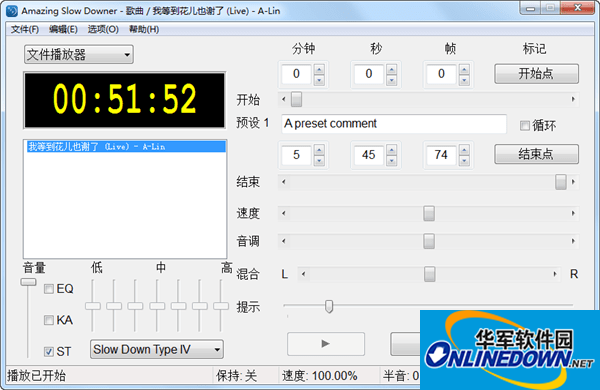600x390 pixels.
Task: Click the 速度 slider left arrow
Action: (284, 213)
